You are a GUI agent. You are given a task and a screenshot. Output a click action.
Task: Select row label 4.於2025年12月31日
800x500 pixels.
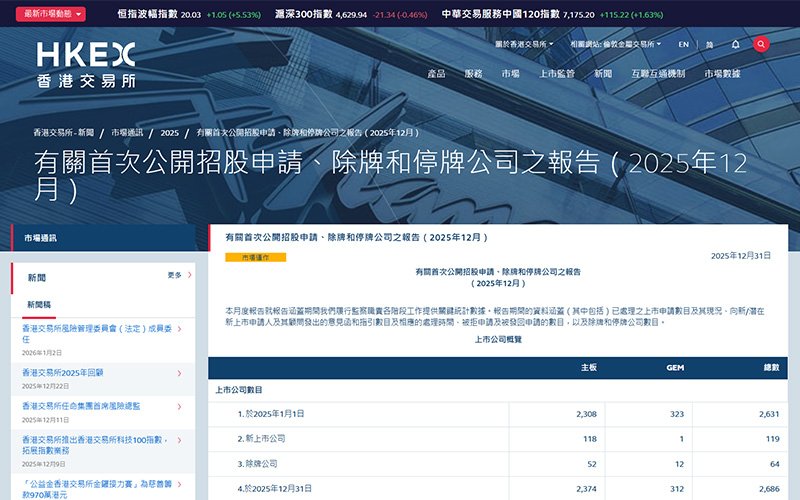[x=274, y=489]
